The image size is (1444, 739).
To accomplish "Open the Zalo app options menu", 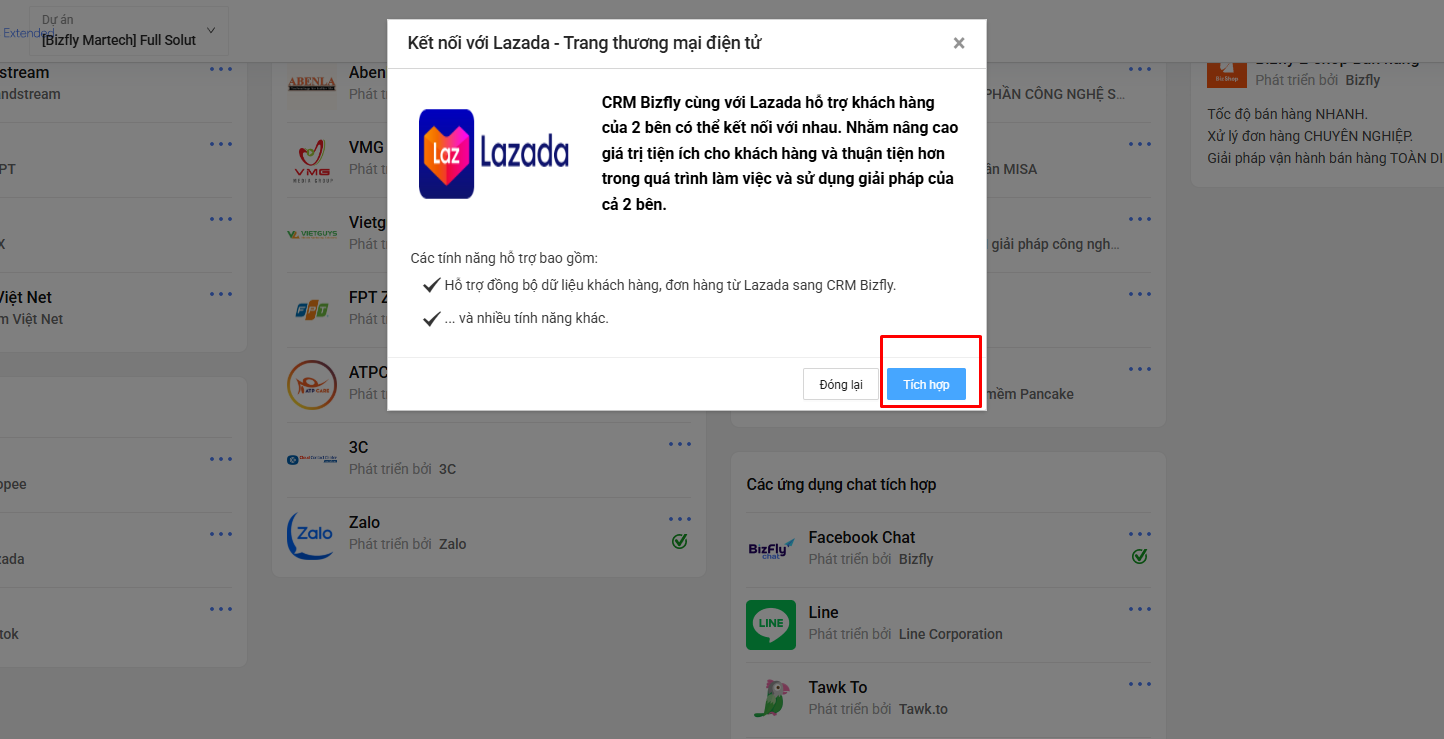I will 680,519.
